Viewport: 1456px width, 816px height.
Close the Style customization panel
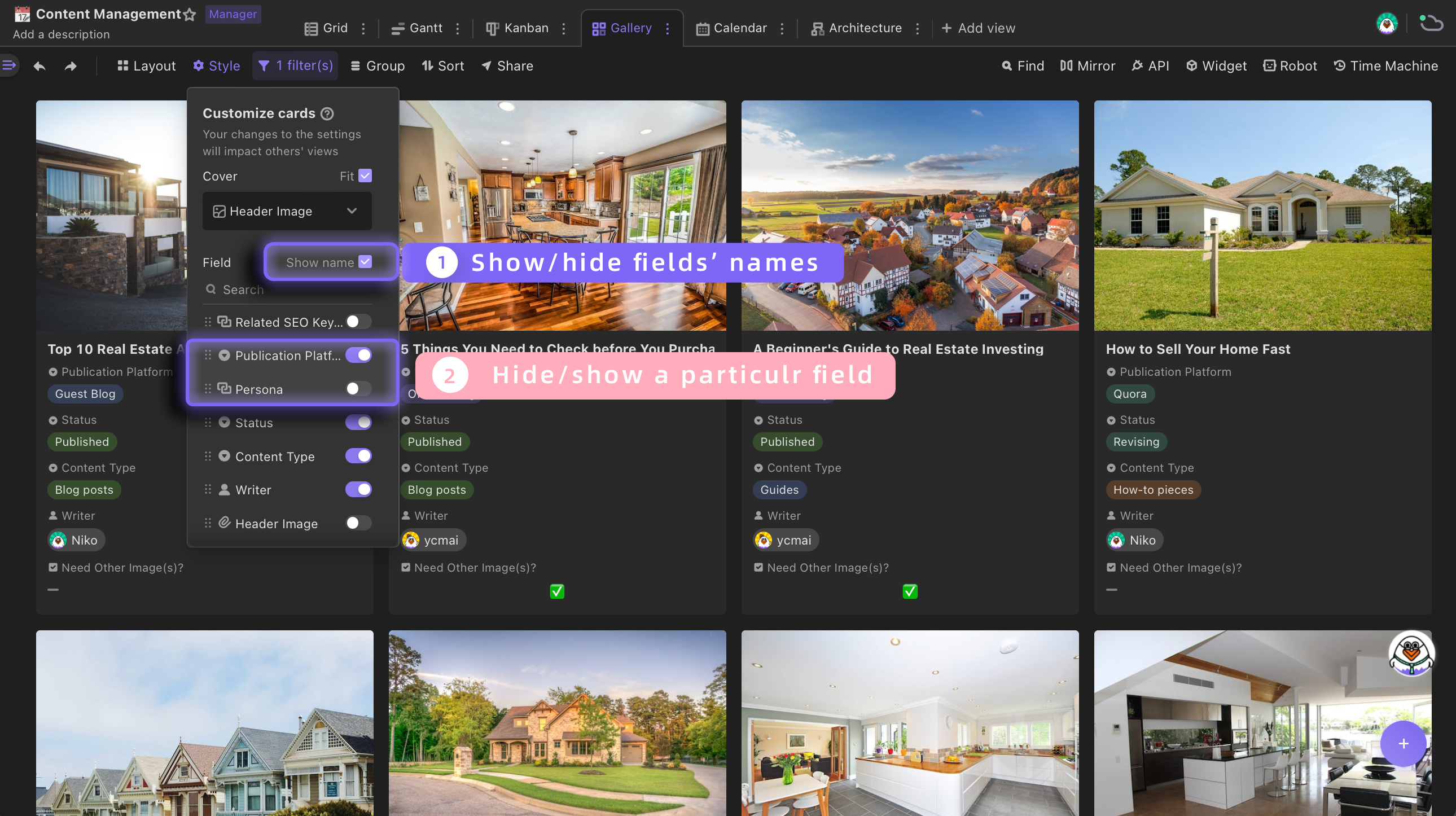point(217,66)
